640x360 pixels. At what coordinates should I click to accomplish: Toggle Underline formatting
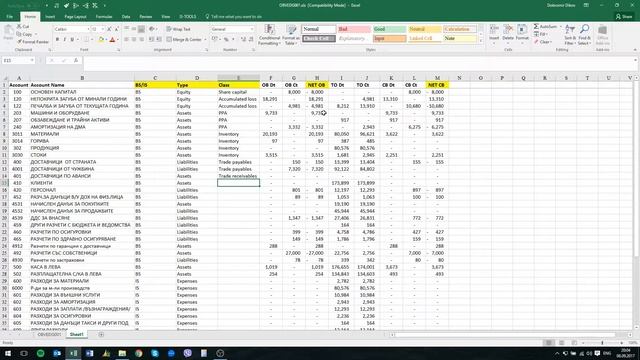(x=72, y=40)
